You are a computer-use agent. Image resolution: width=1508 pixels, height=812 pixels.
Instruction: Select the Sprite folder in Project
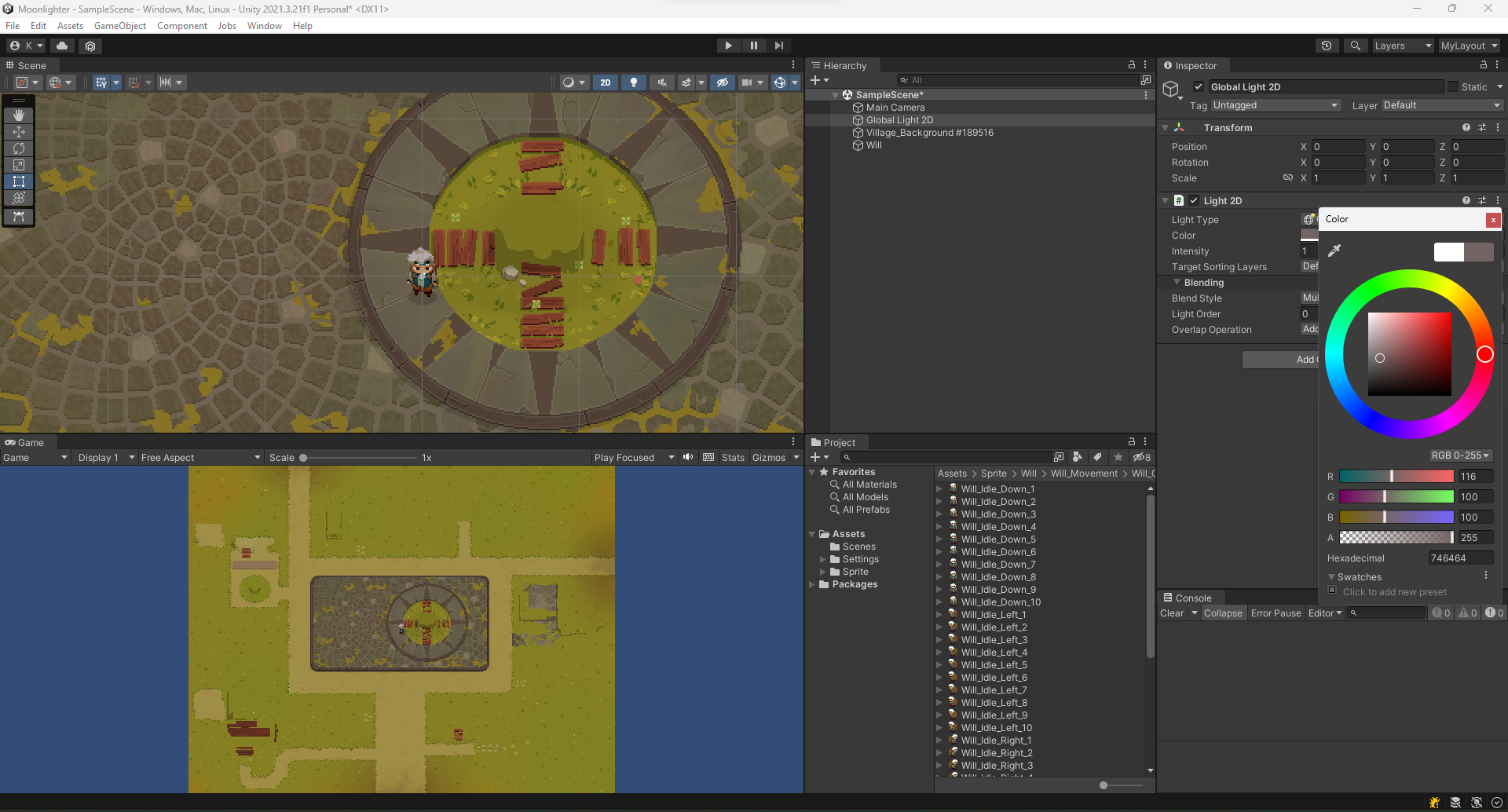tap(855, 572)
